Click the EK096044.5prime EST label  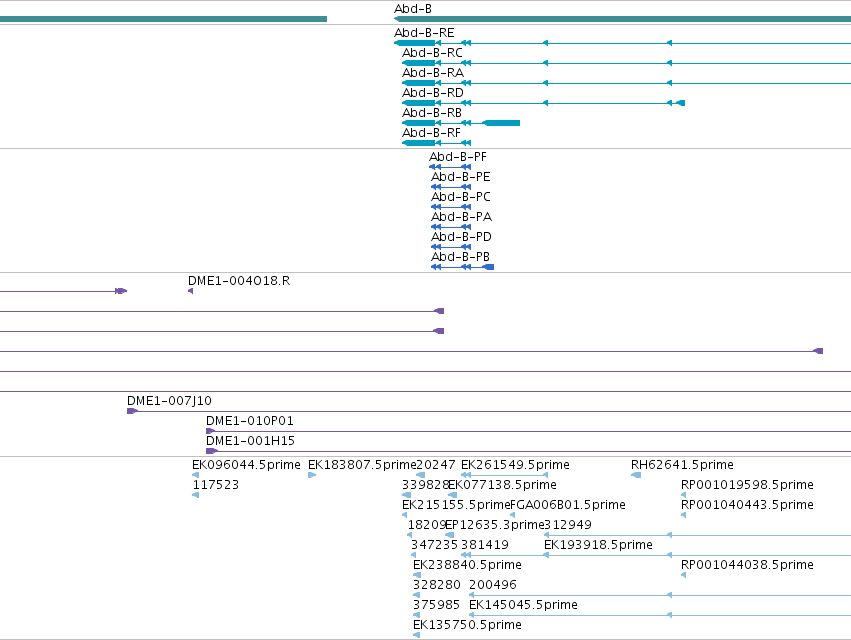[x=246, y=465]
